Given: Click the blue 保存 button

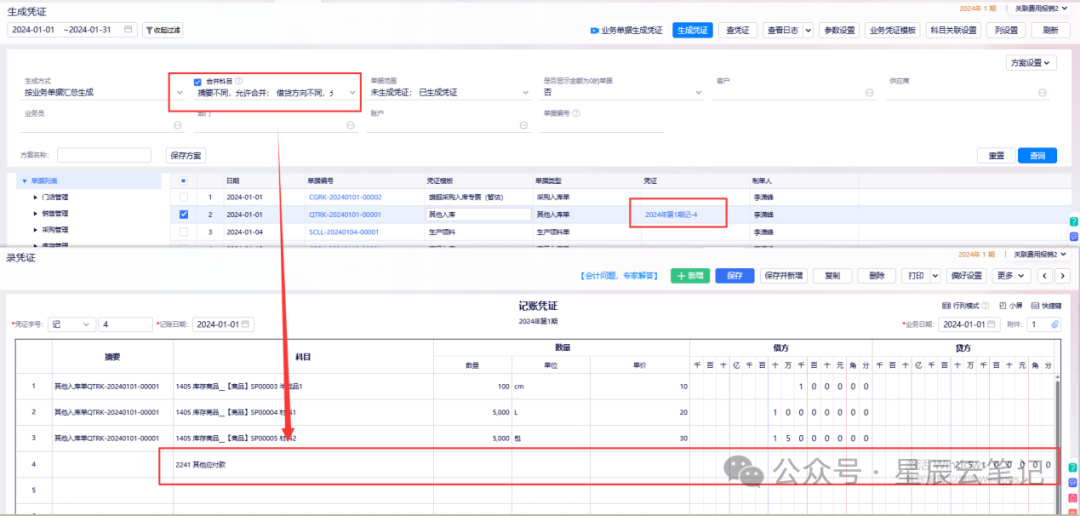Looking at the screenshot, I should pyautogui.click(x=735, y=276).
